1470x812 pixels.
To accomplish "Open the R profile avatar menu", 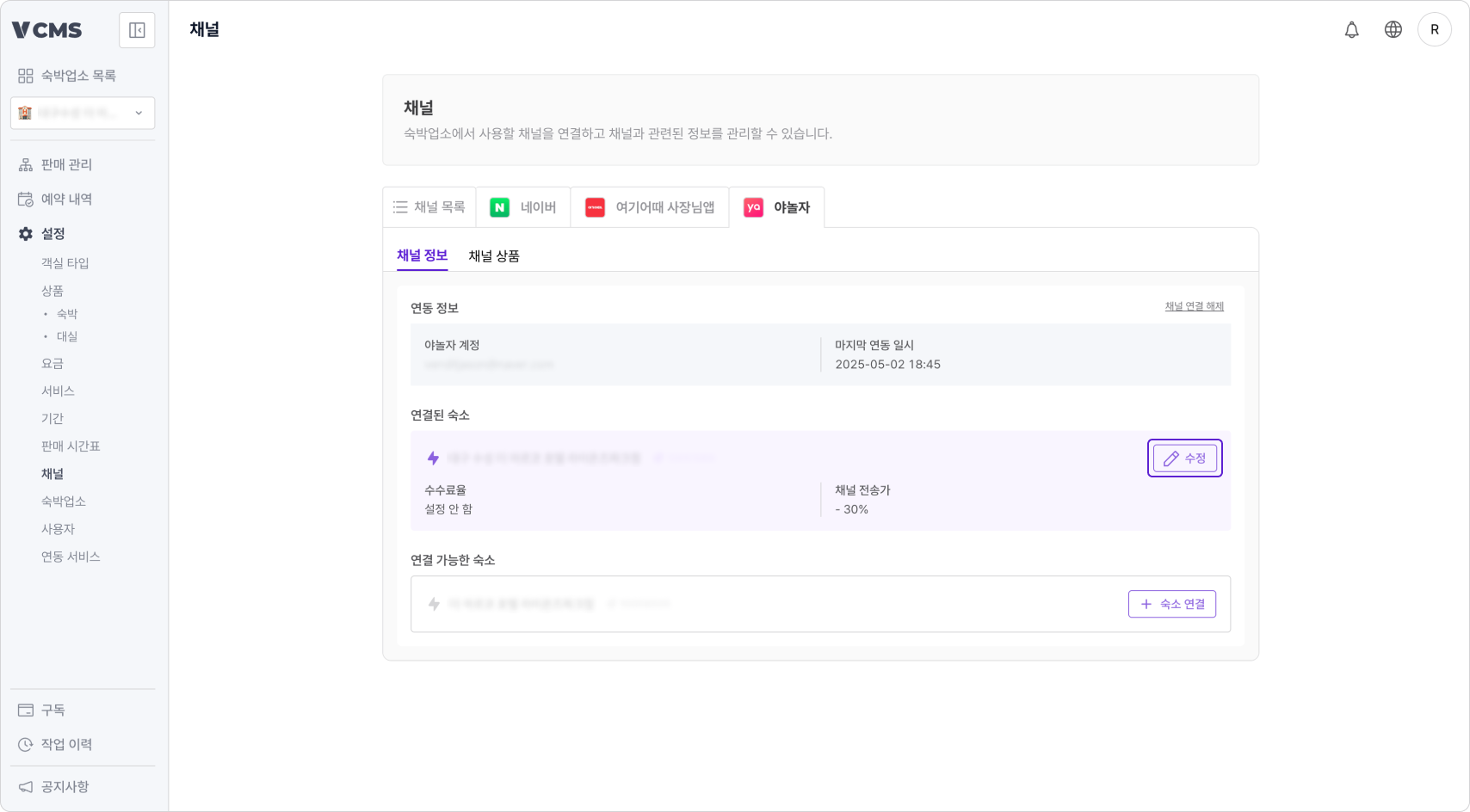I will [x=1434, y=28].
